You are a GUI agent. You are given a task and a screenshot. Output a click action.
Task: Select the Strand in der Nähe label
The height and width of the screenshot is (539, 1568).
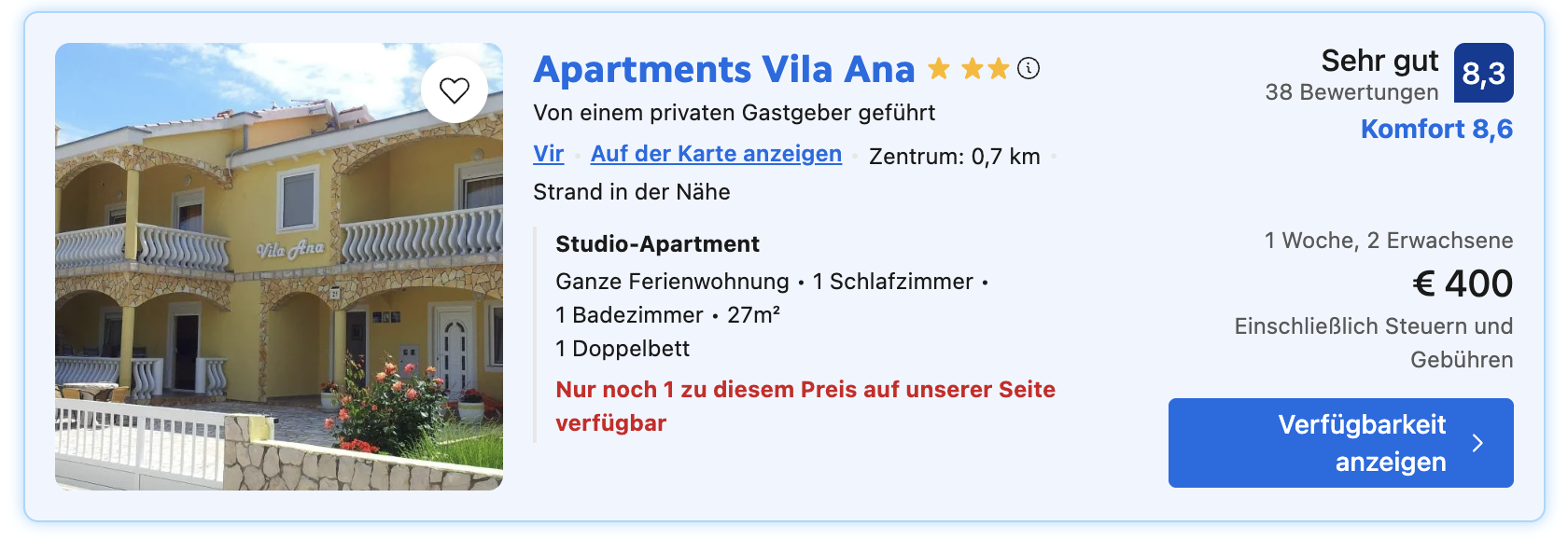632,192
